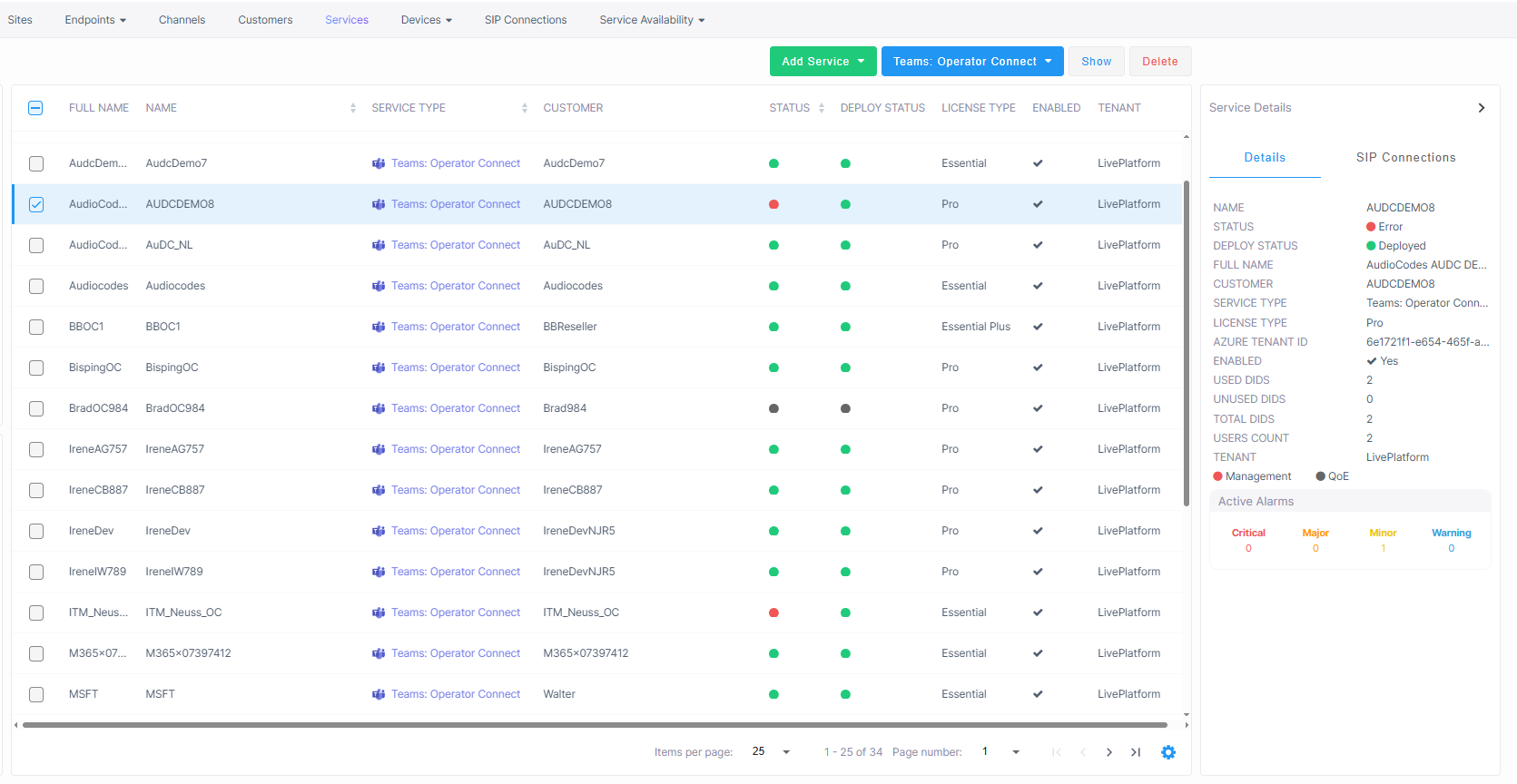Click Minor alarms count
The height and width of the screenshot is (784, 1517).
(1383, 548)
